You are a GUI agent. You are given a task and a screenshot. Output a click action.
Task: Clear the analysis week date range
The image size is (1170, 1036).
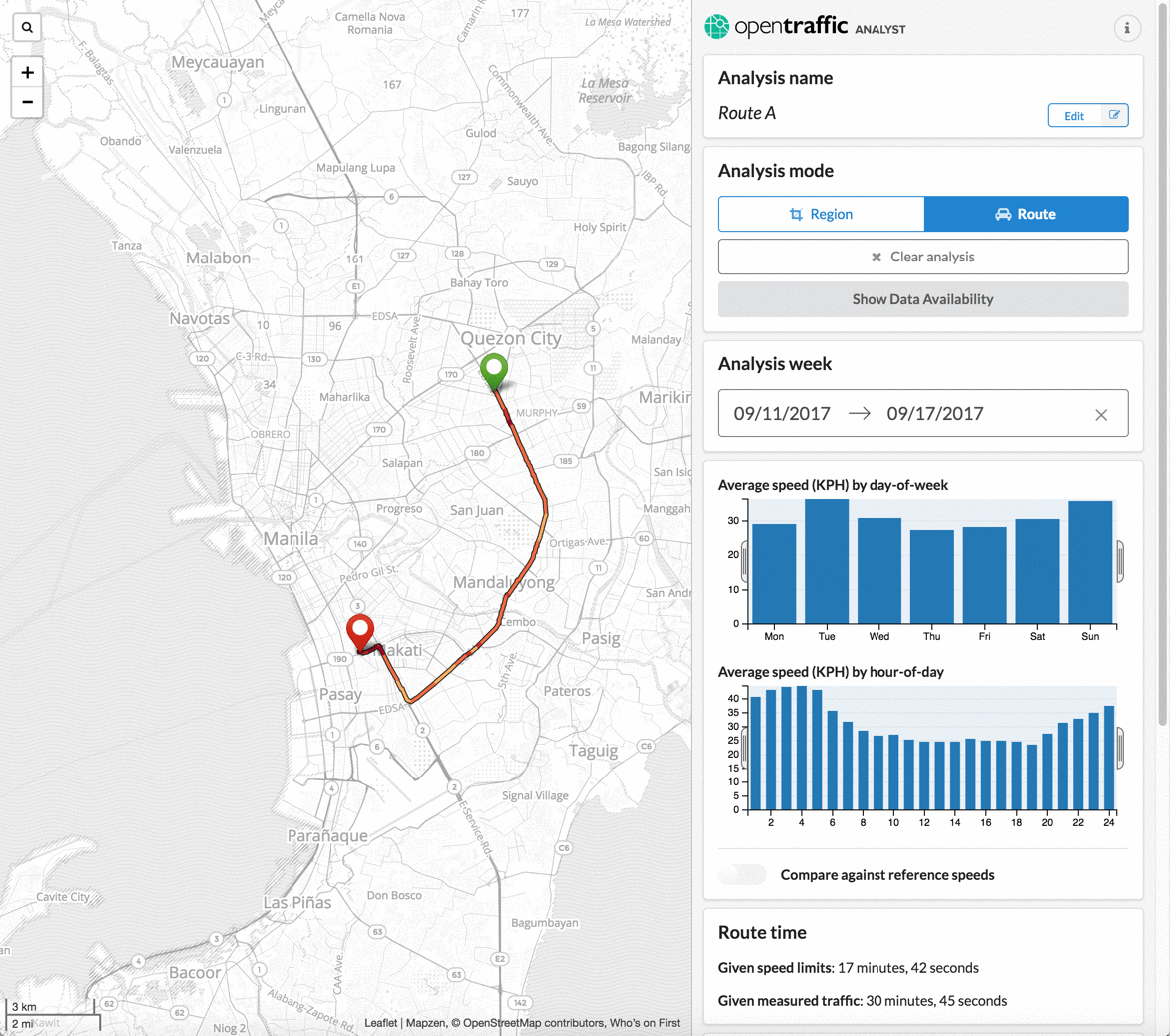pos(1100,415)
